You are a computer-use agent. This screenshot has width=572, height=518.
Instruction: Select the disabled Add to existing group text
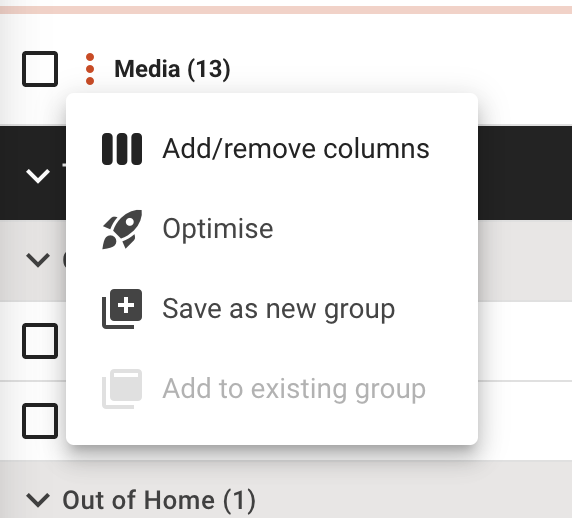(294, 389)
